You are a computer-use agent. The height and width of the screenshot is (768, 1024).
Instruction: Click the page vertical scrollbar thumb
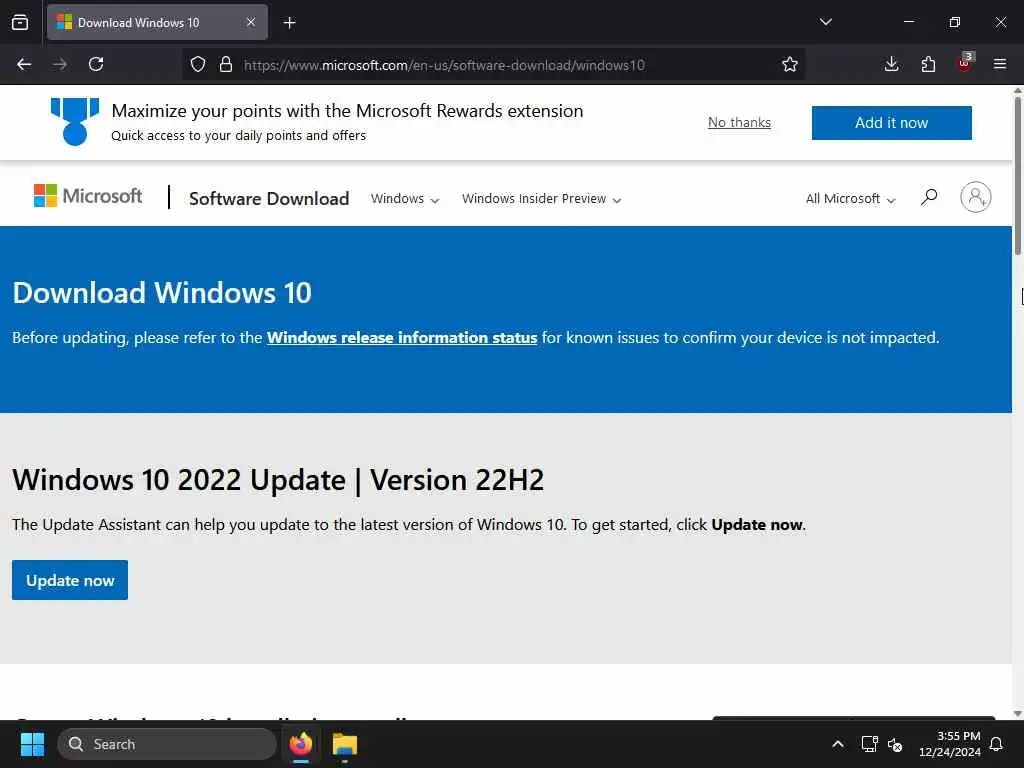pyautogui.click(x=1017, y=175)
